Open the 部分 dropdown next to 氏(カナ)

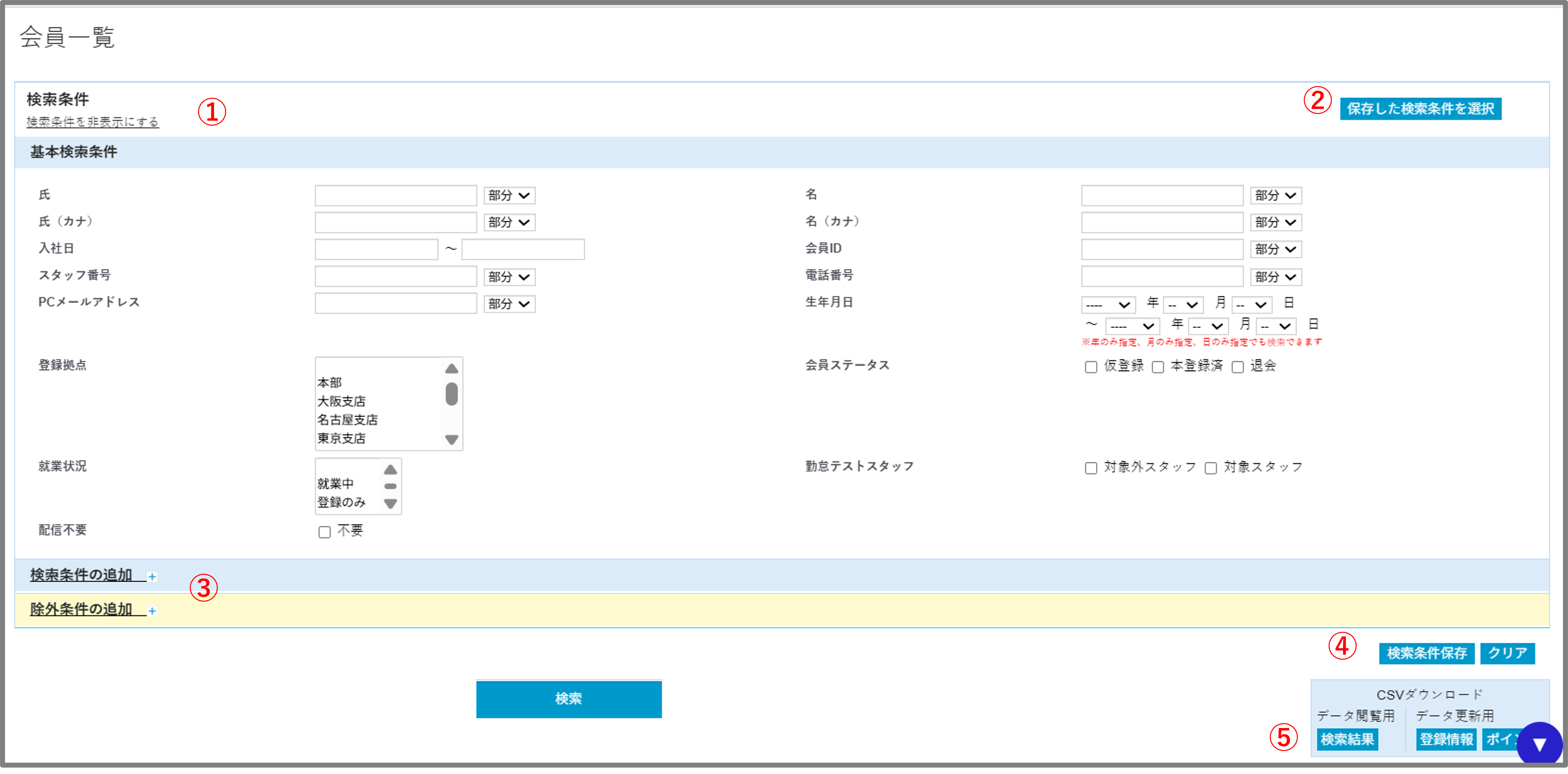tap(510, 222)
